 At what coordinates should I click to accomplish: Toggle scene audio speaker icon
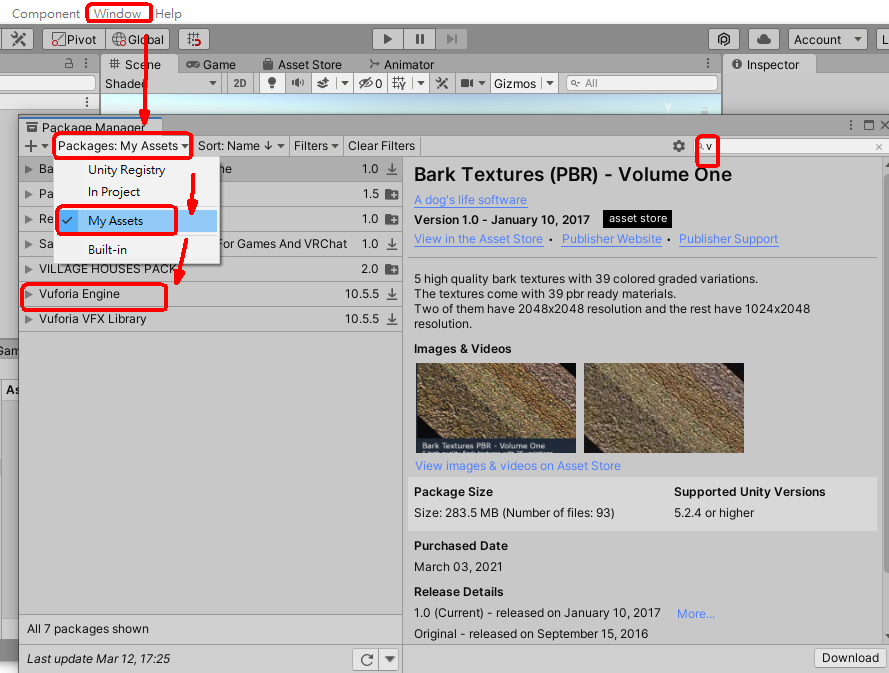point(298,83)
